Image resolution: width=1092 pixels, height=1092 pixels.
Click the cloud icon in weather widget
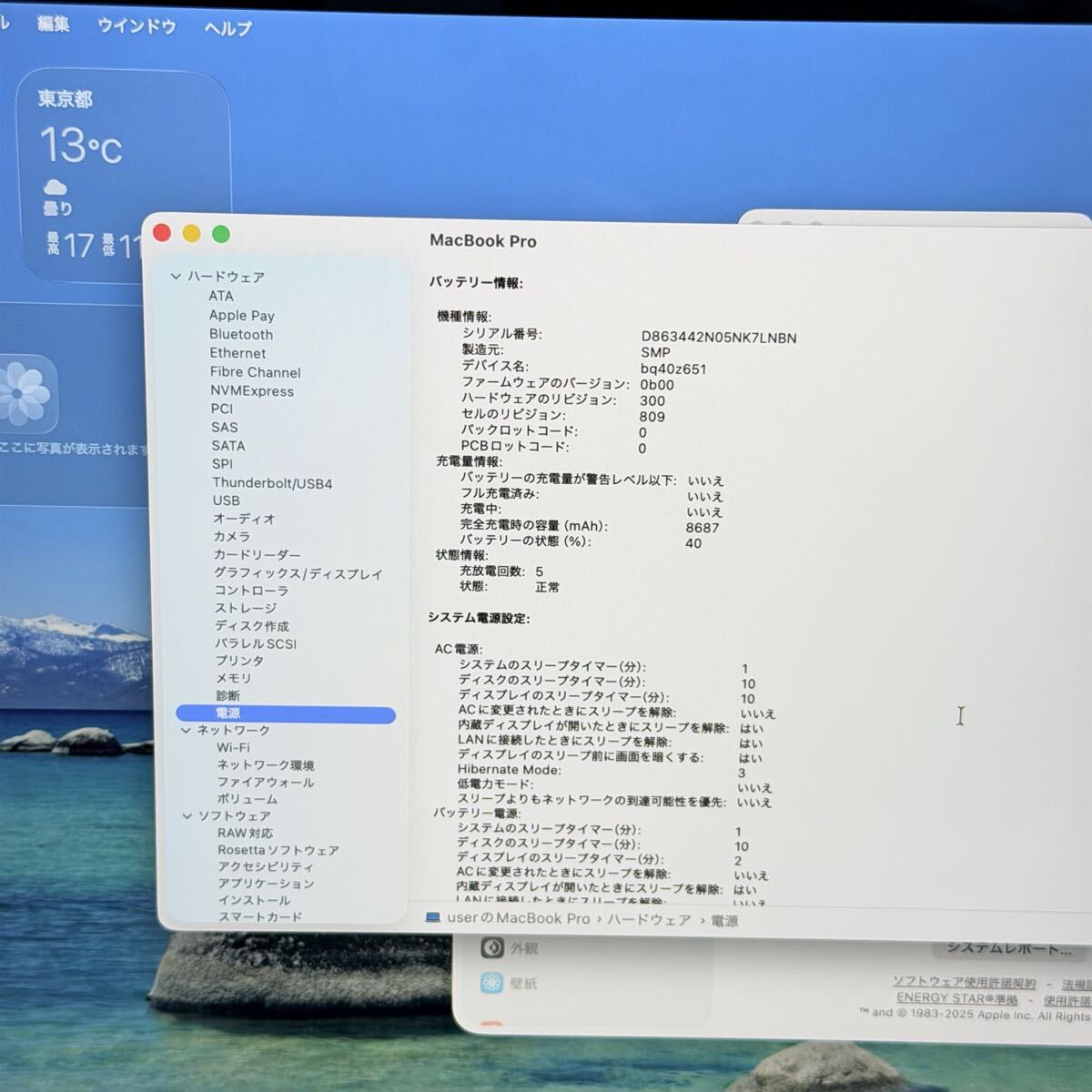[56, 187]
